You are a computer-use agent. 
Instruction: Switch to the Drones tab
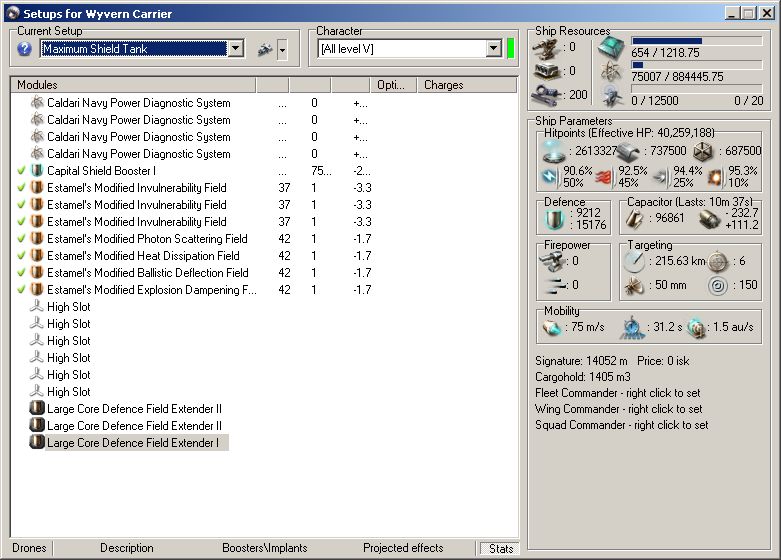29,548
